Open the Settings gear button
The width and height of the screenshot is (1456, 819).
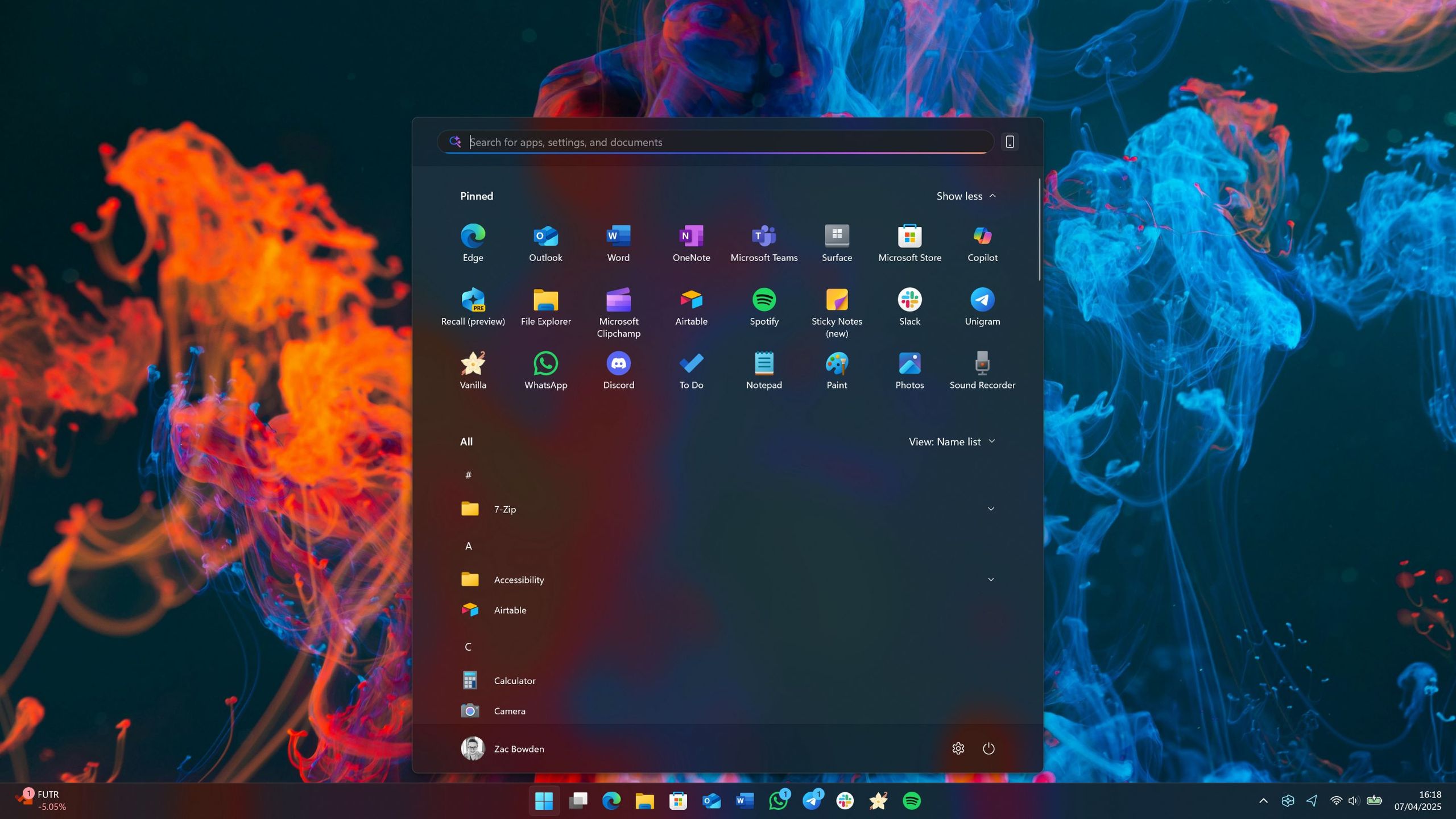click(x=958, y=748)
